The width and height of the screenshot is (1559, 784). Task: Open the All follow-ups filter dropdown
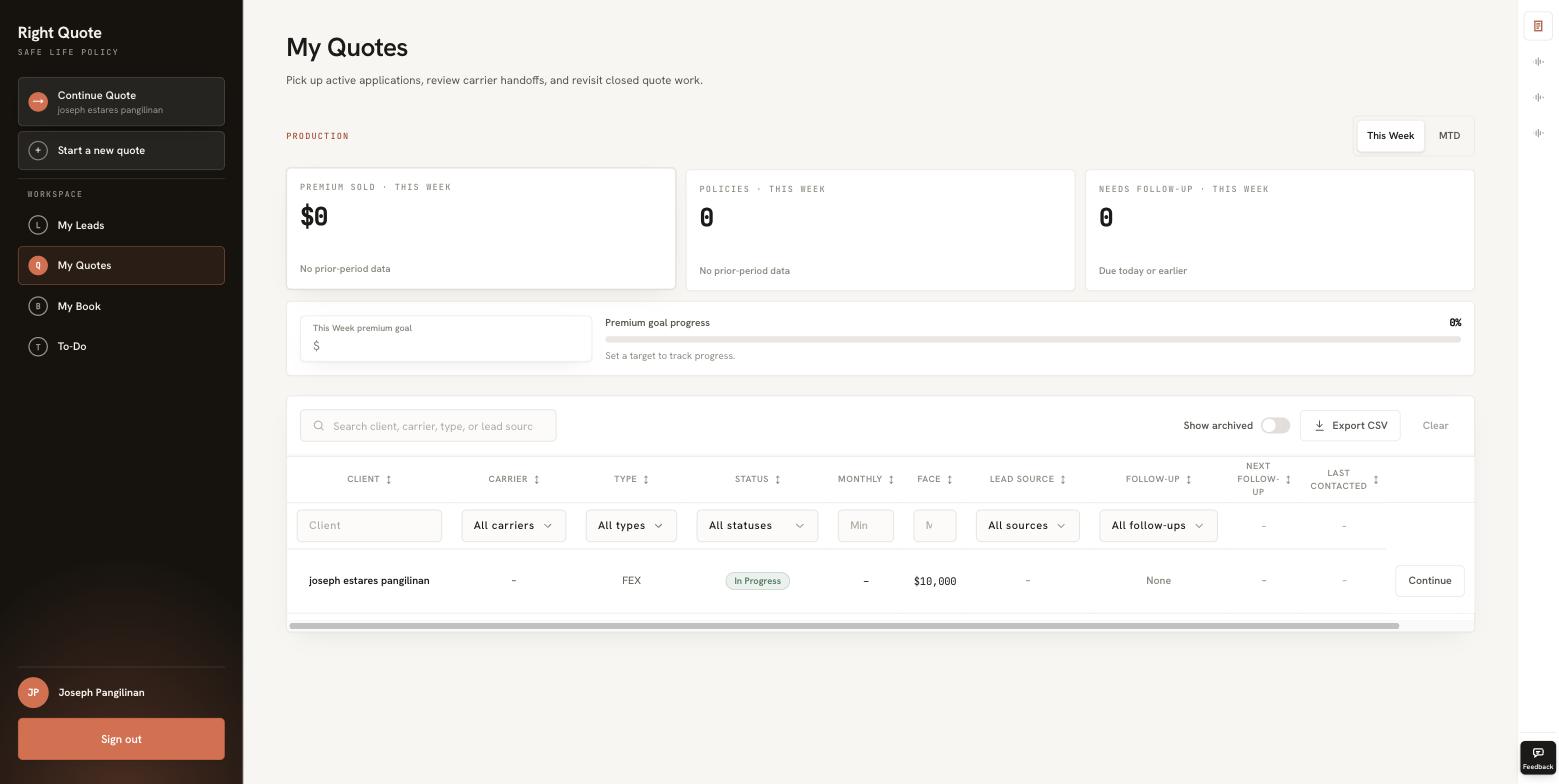coord(1158,526)
